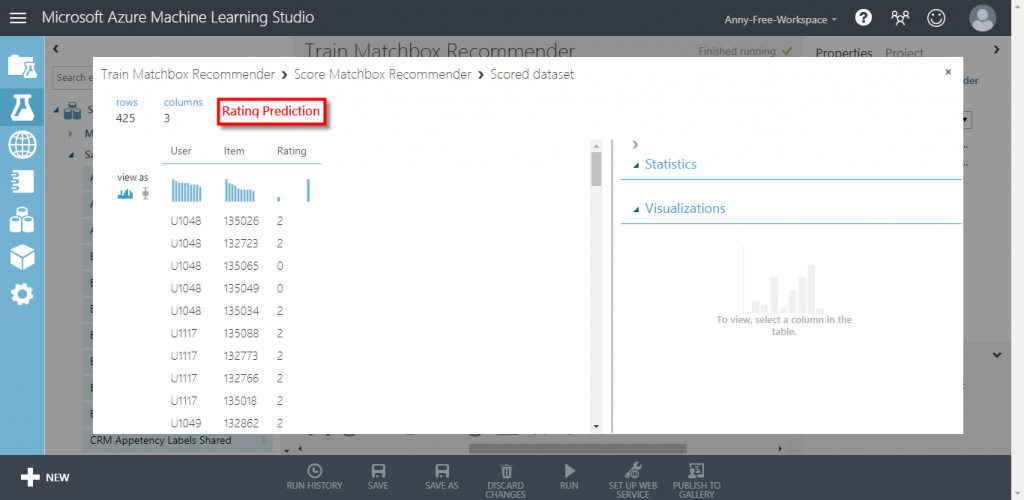The width and height of the screenshot is (1024, 500).
Task: Close the Scored dataset dialog
Action: tap(948, 72)
